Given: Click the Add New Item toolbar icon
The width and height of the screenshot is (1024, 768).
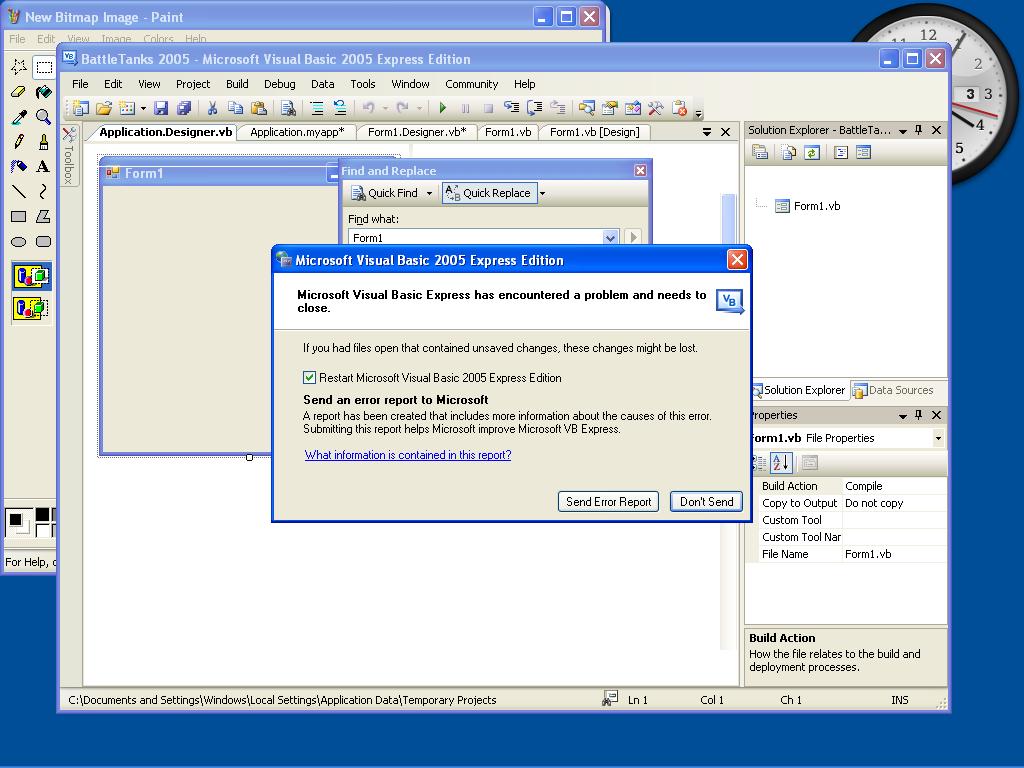Looking at the screenshot, I should pyautogui.click(x=127, y=108).
